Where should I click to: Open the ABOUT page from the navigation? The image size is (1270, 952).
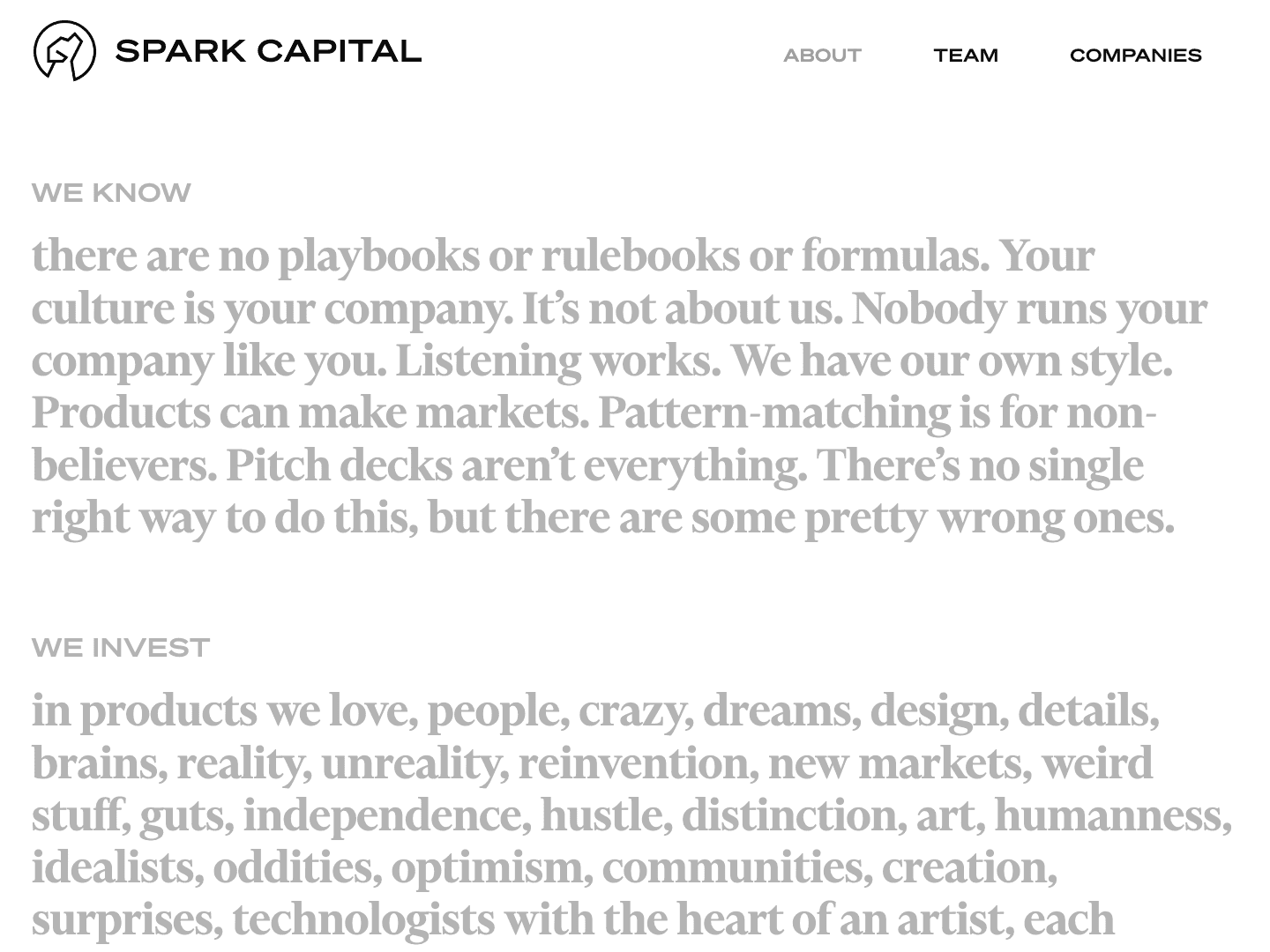point(822,55)
